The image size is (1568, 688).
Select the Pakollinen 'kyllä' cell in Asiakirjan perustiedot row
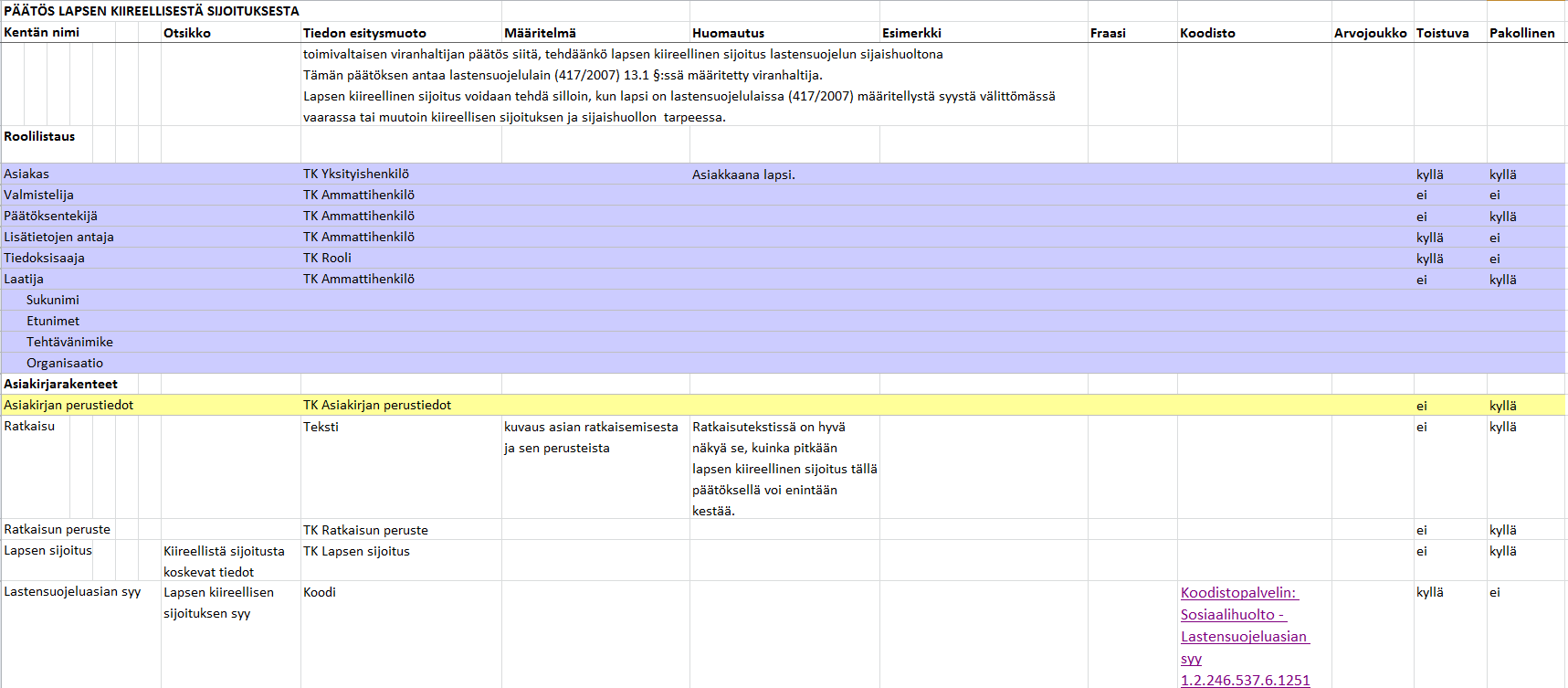coord(1503,406)
